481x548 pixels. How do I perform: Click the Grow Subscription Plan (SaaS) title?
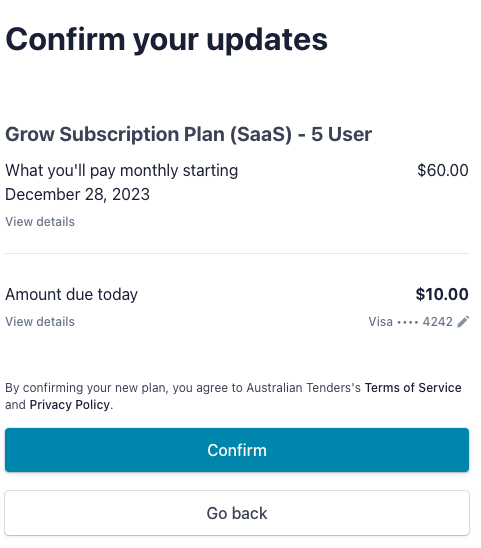[188, 134]
